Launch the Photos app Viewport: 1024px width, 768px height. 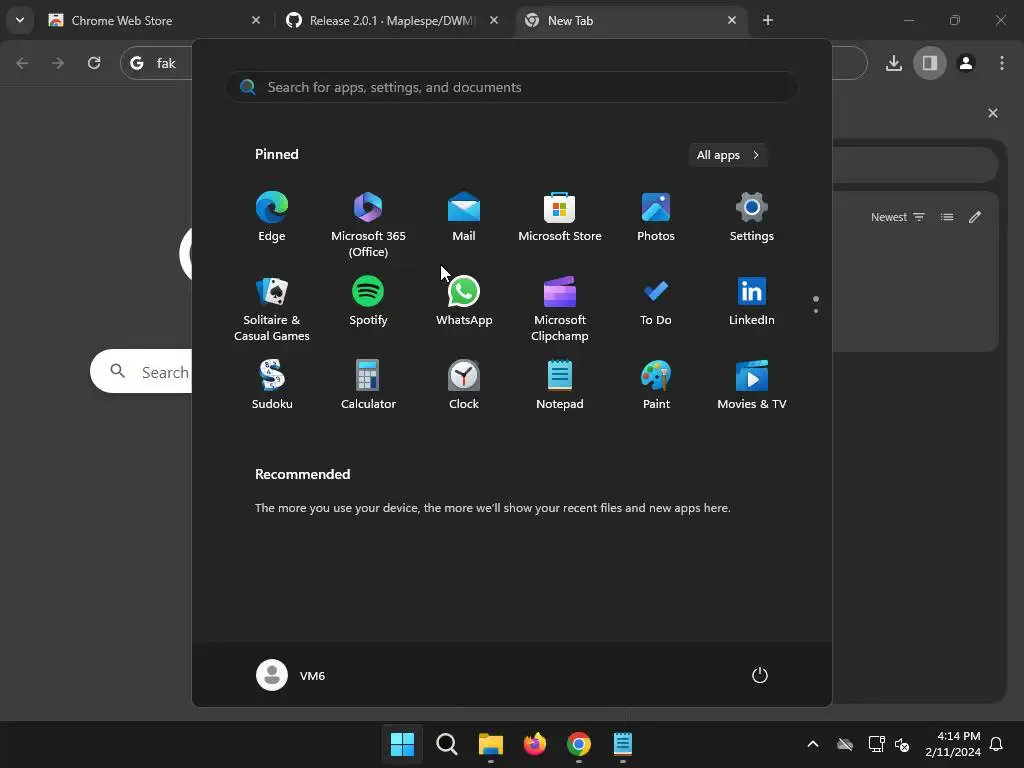(x=656, y=217)
